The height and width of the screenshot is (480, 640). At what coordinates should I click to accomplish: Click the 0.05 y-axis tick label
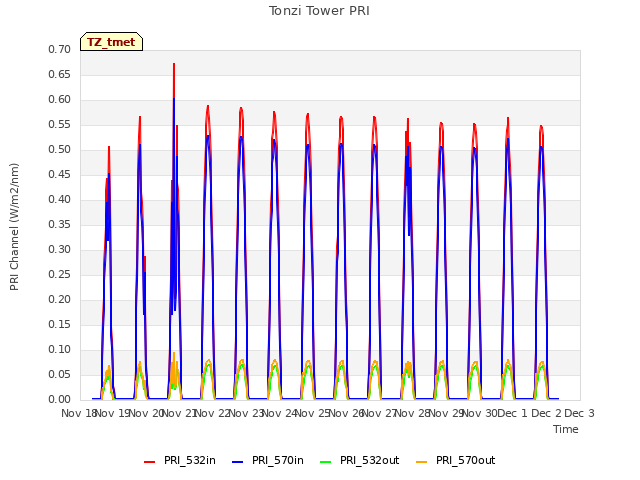[x=60, y=374]
